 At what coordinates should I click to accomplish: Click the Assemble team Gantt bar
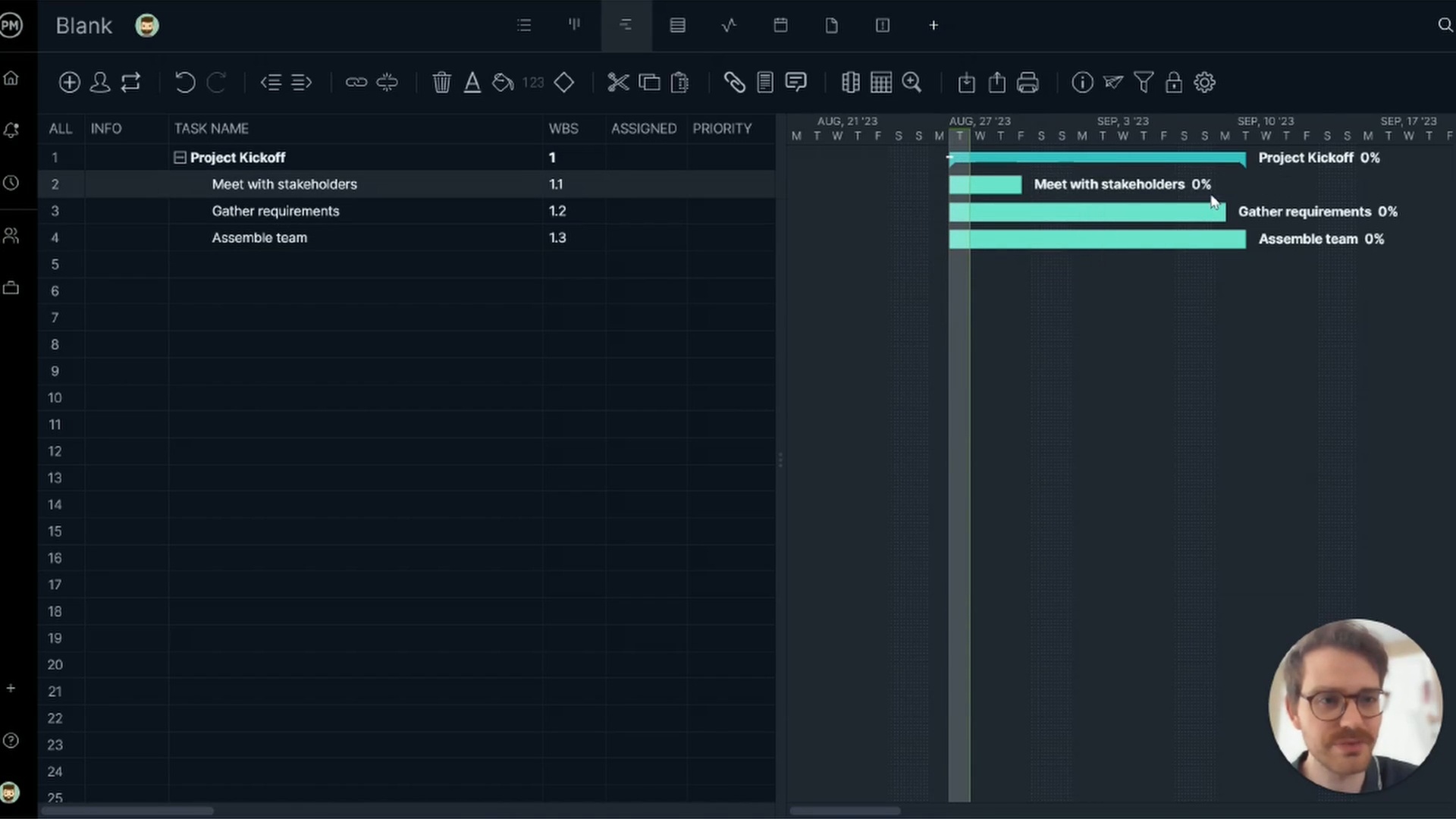click(1097, 240)
